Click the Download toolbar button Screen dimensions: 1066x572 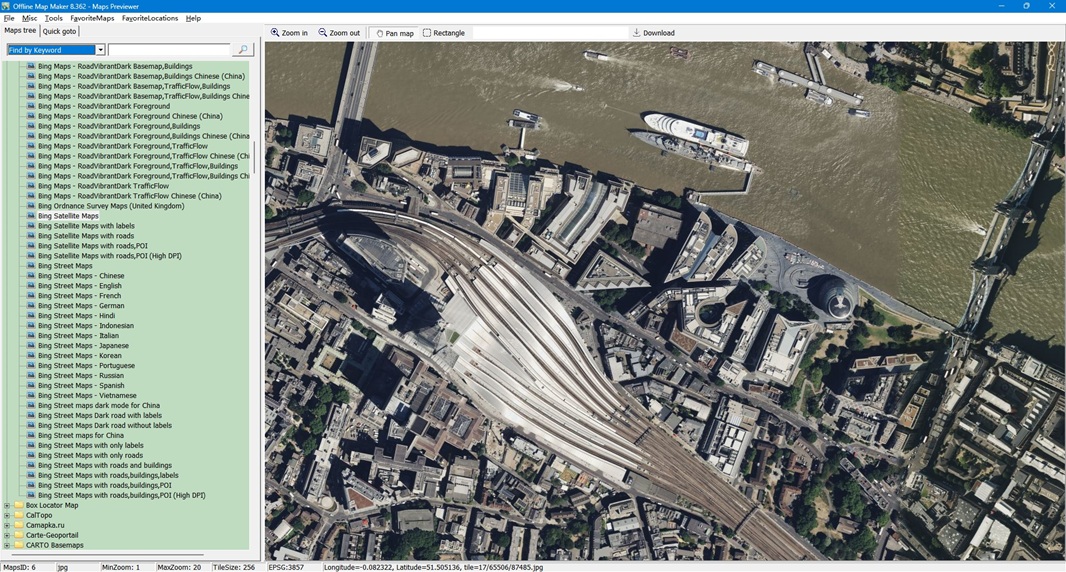pyautogui.click(x=654, y=33)
